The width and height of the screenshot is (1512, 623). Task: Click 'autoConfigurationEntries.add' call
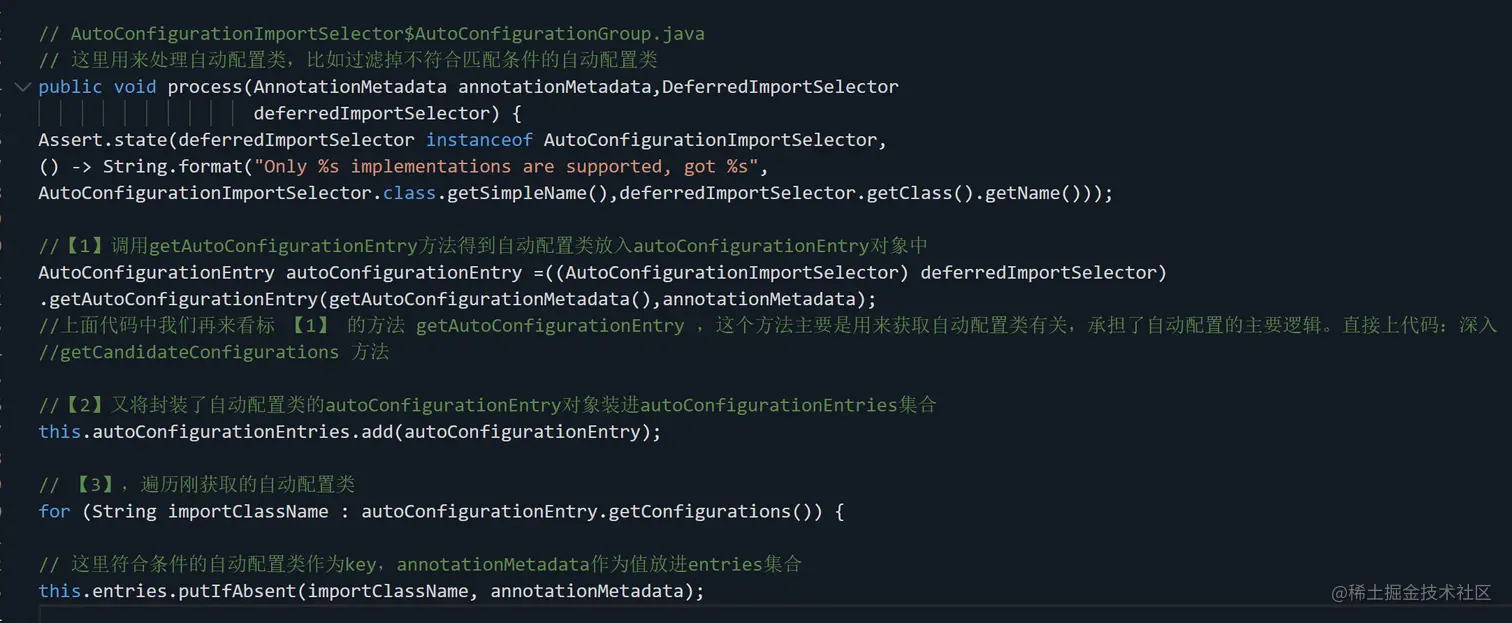click(x=243, y=432)
